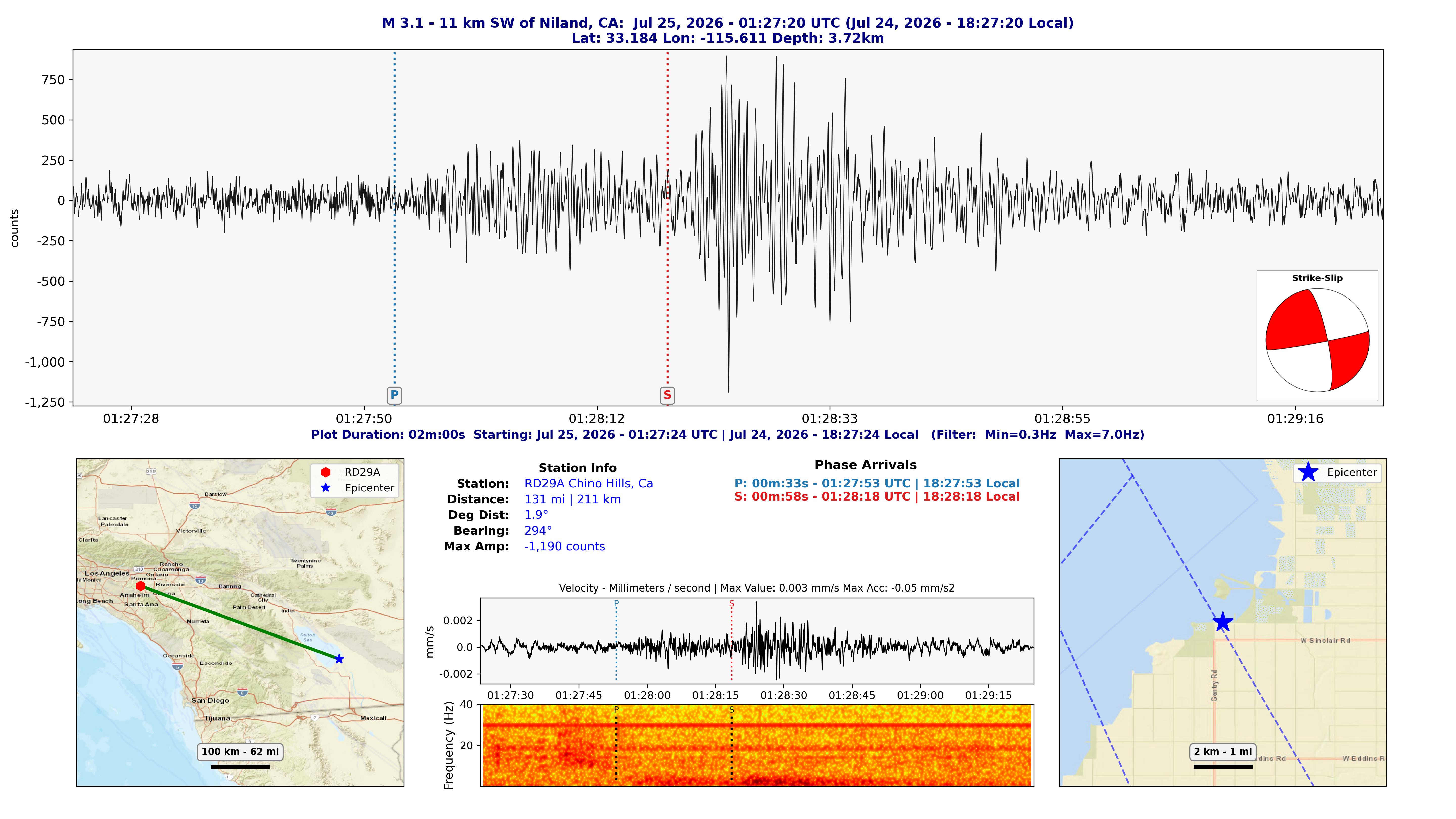Click the large epicenter star near W Sinclair Rd
The height and width of the screenshot is (819, 1456).
click(x=1223, y=622)
